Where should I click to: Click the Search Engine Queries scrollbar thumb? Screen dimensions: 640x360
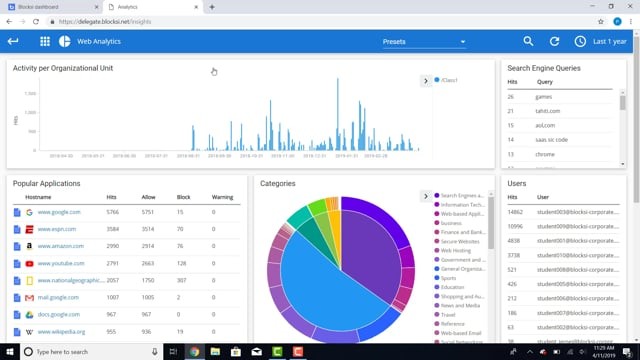pyautogui.click(x=622, y=102)
